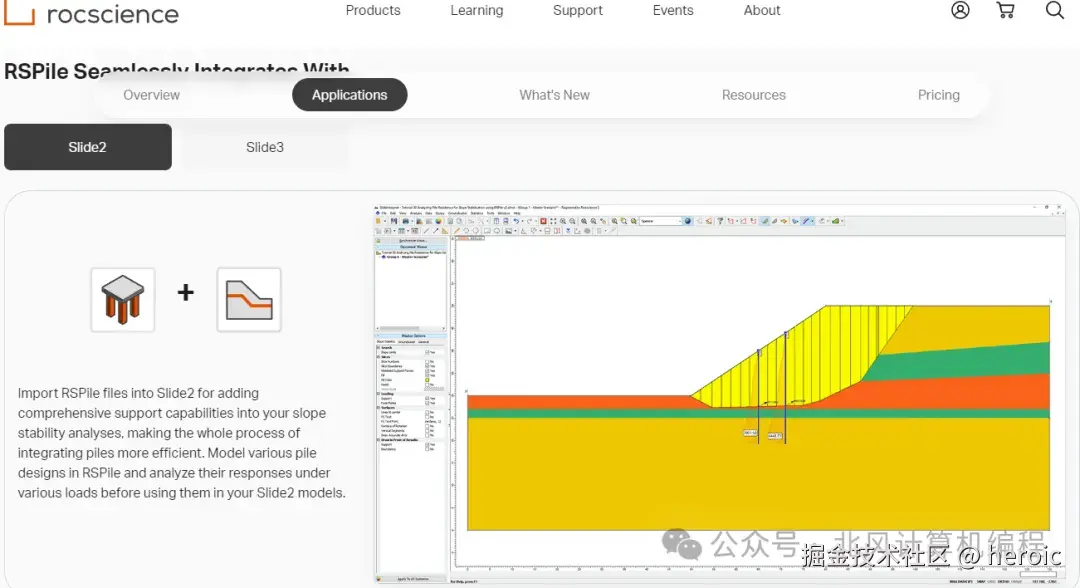
Task: Click the red X icon in Slide2 toolbar
Action: pos(543,221)
